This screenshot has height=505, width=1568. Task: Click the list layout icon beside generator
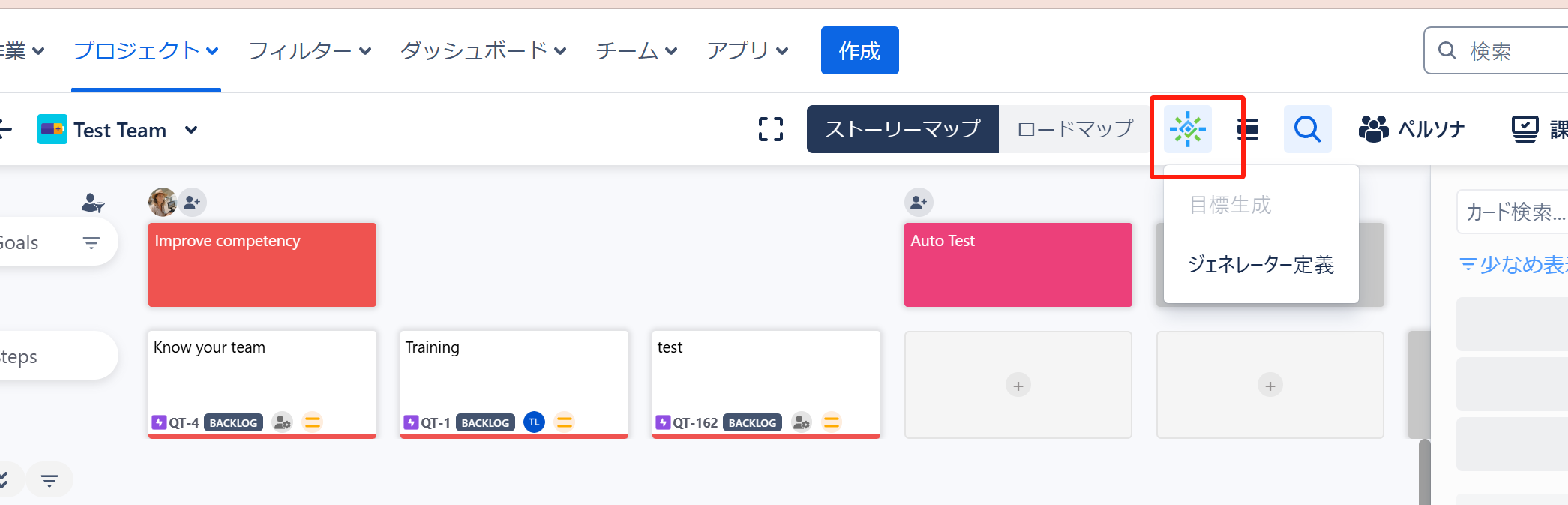click(1248, 129)
